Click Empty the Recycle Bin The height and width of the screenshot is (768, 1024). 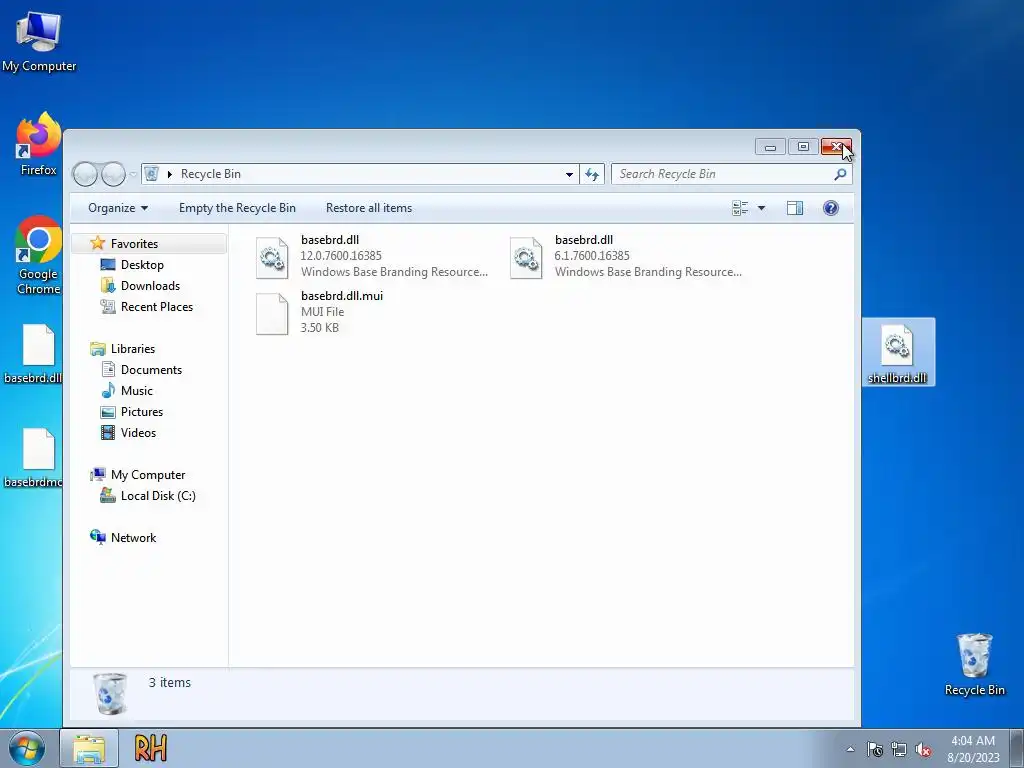(x=237, y=208)
